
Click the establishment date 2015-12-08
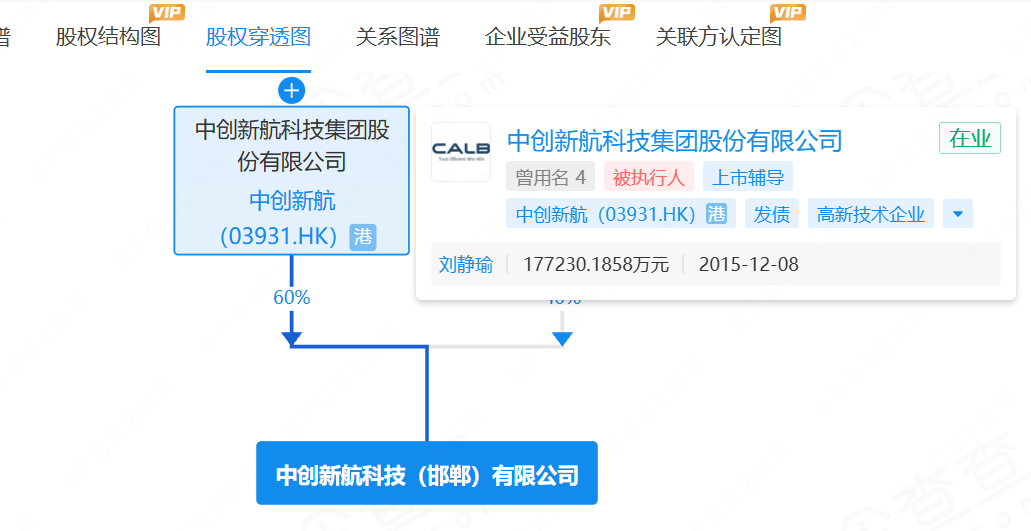point(748,264)
